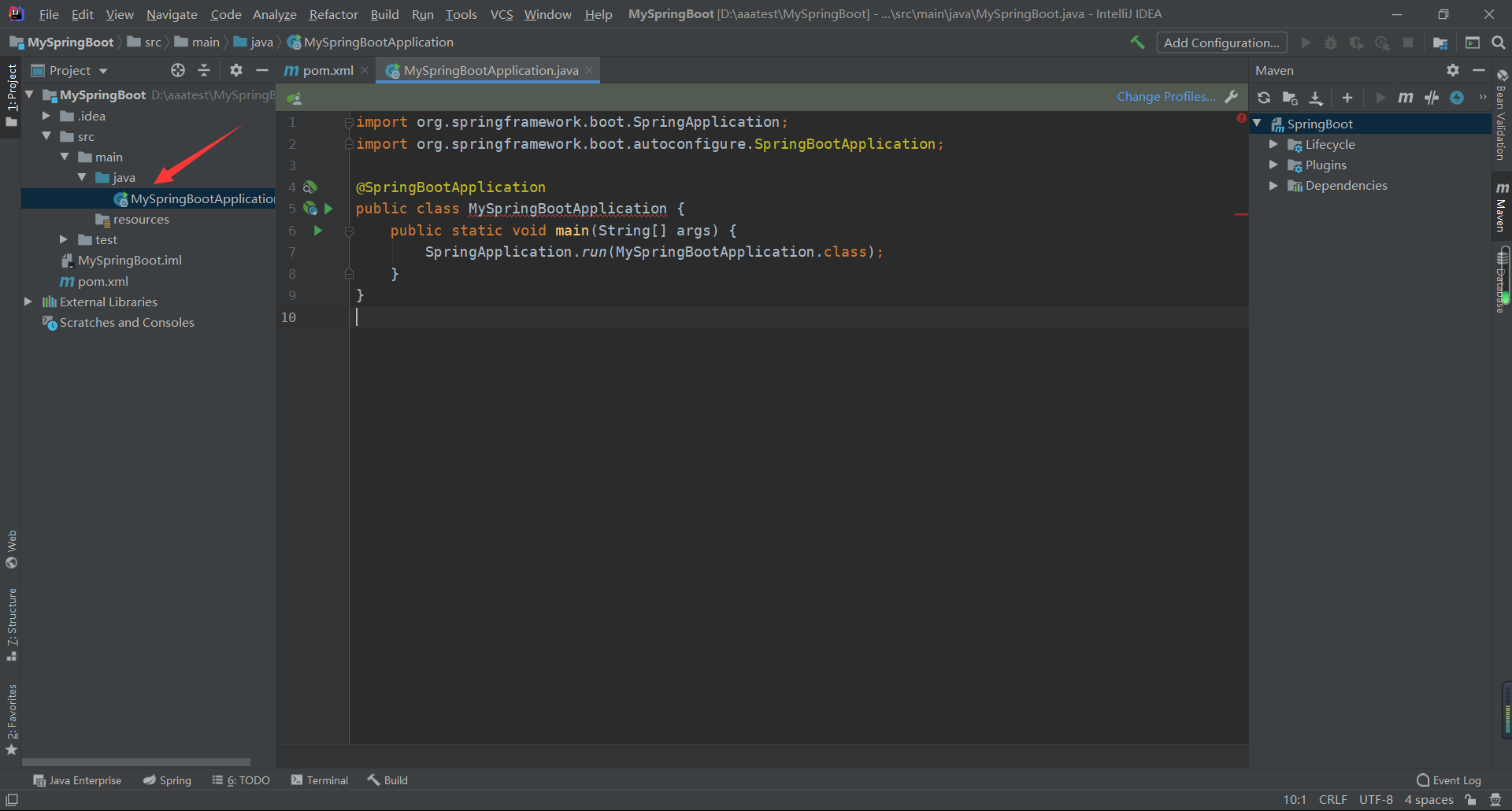Switch to the pom.xml editor tab
Image resolution: width=1512 pixels, height=811 pixels.
tap(327, 70)
